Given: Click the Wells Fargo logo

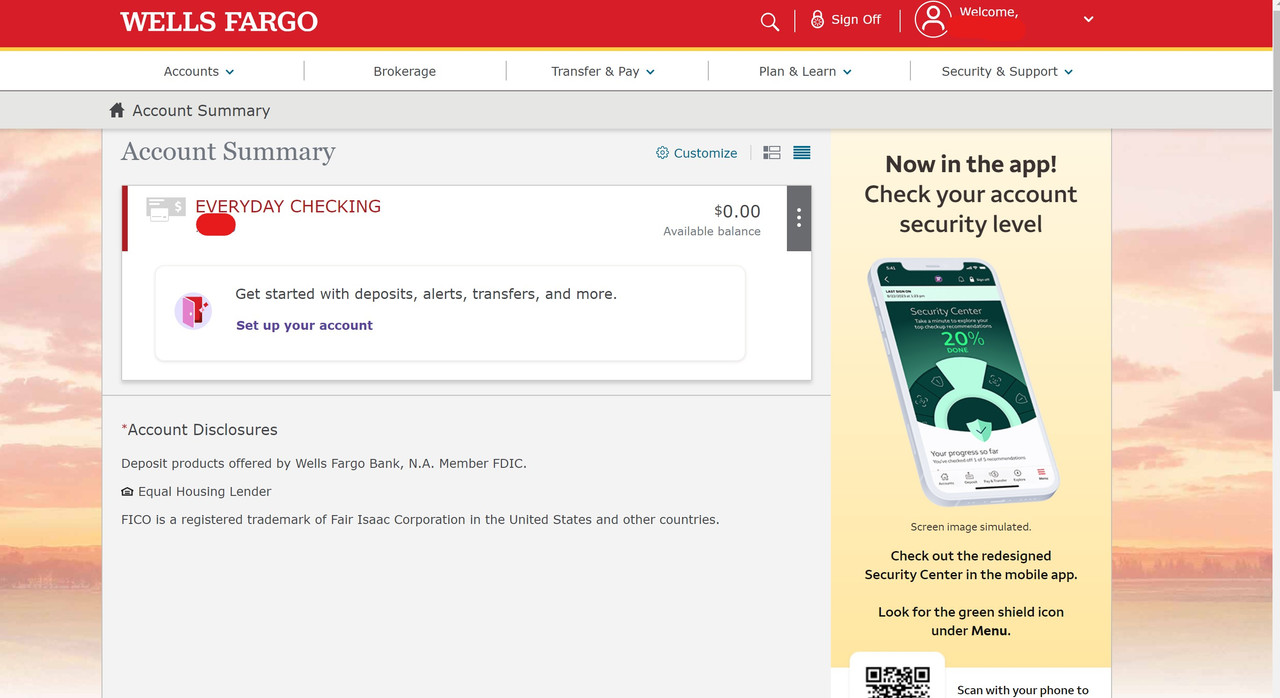Looking at the screenshot, I should click(x=219, y=22).
